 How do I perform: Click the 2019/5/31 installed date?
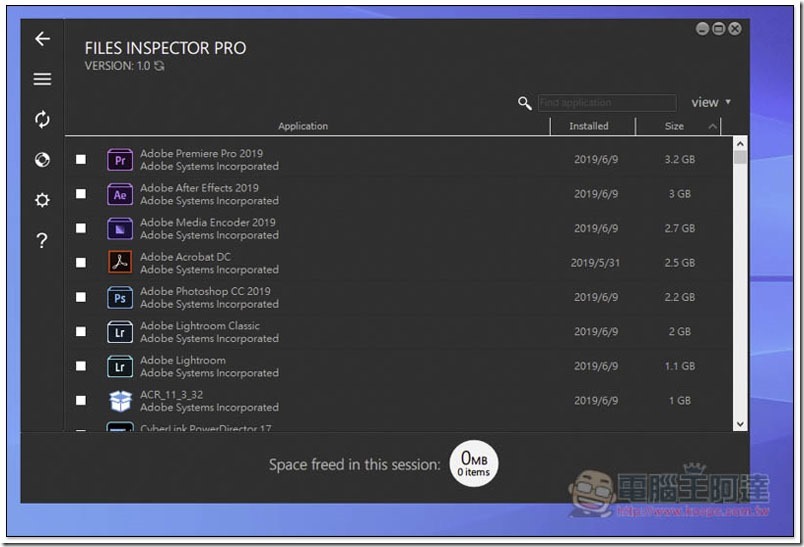(x=595, y=263)
